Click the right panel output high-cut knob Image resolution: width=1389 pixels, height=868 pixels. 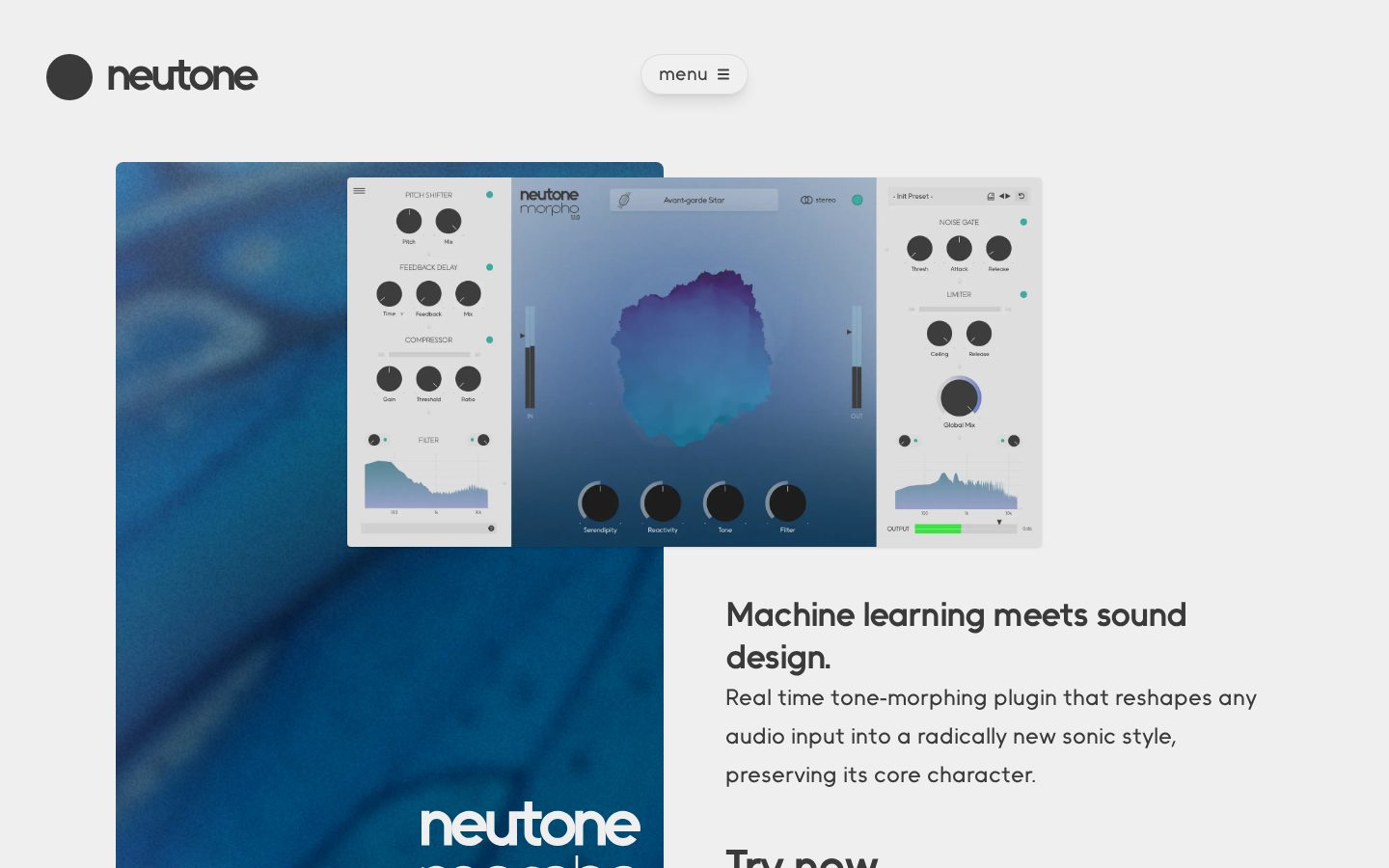coord(1014,441)
